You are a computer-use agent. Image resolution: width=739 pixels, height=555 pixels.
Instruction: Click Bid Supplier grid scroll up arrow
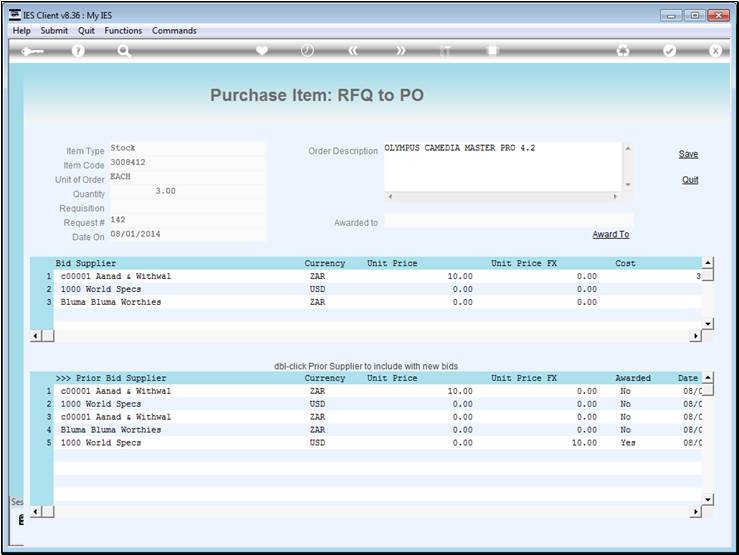pos(708,263)
